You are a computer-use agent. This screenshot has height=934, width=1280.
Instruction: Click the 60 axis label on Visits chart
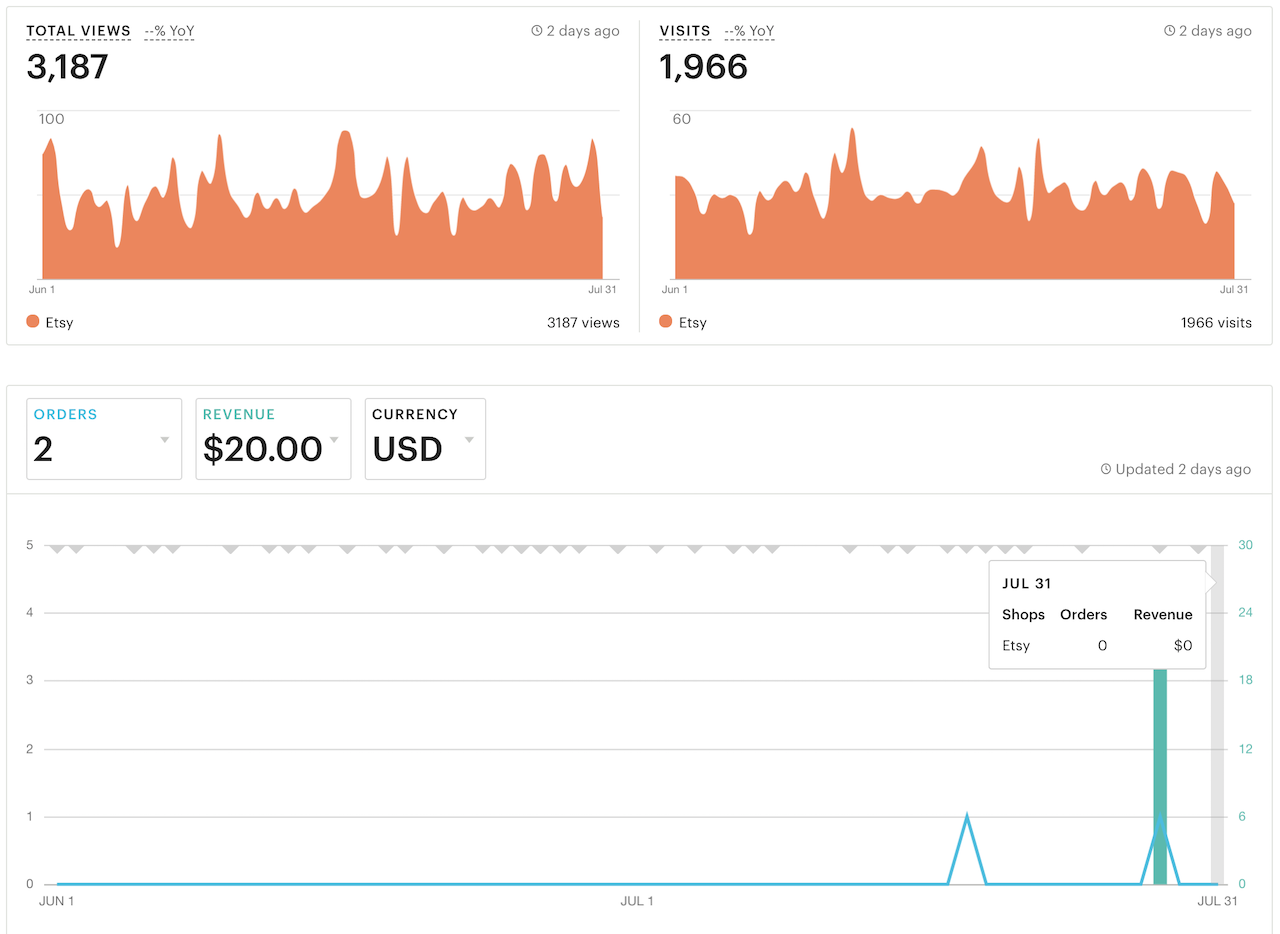click(x=681, y=119)
